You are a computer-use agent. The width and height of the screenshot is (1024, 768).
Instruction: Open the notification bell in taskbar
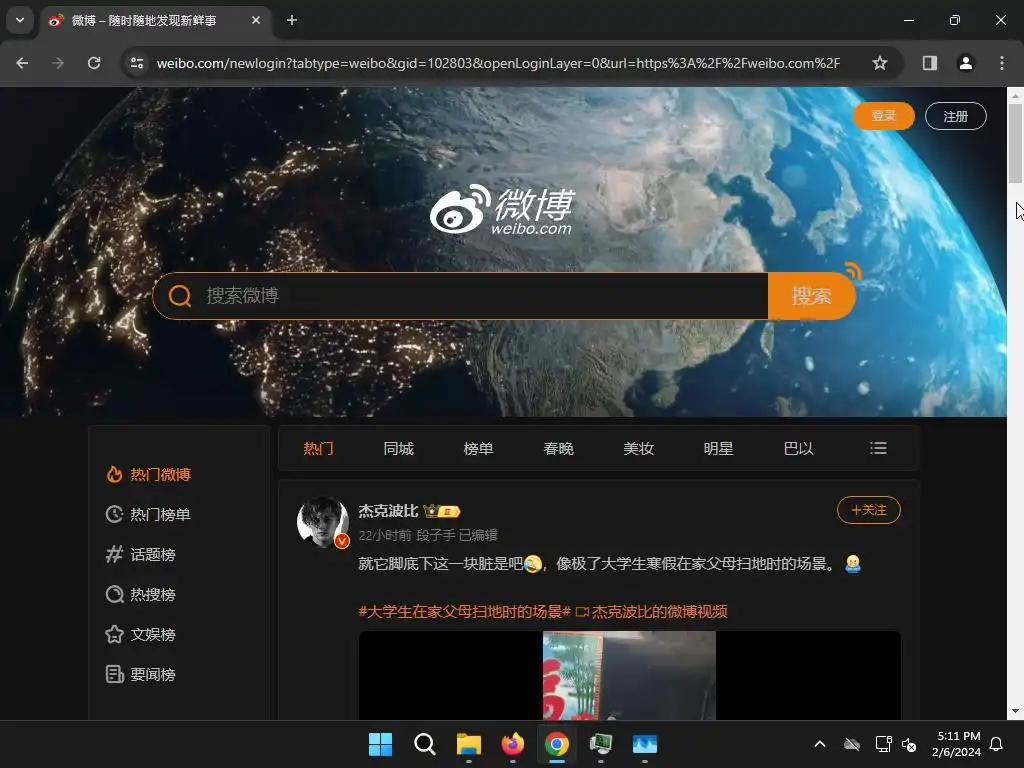coord(996,744)
